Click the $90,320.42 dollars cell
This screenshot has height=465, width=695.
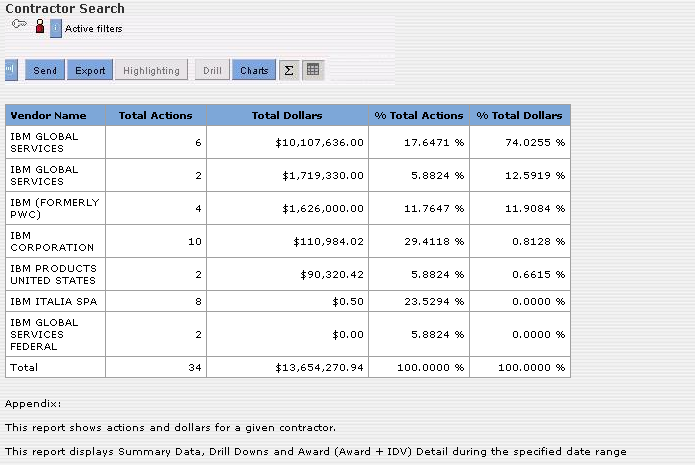pyautogui.click(x=287, y=274)
